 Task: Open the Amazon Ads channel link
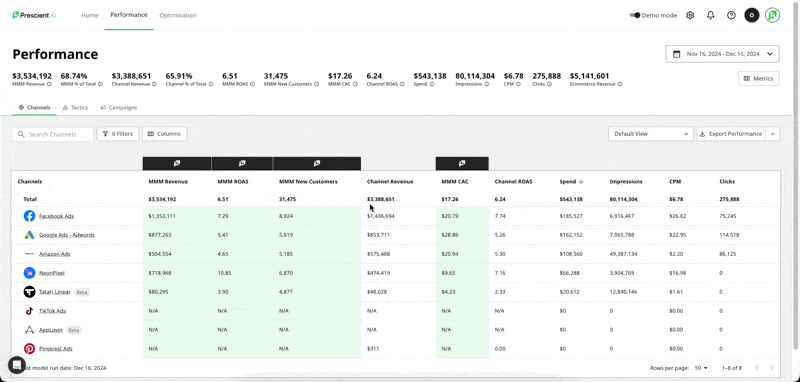(55, 254)
